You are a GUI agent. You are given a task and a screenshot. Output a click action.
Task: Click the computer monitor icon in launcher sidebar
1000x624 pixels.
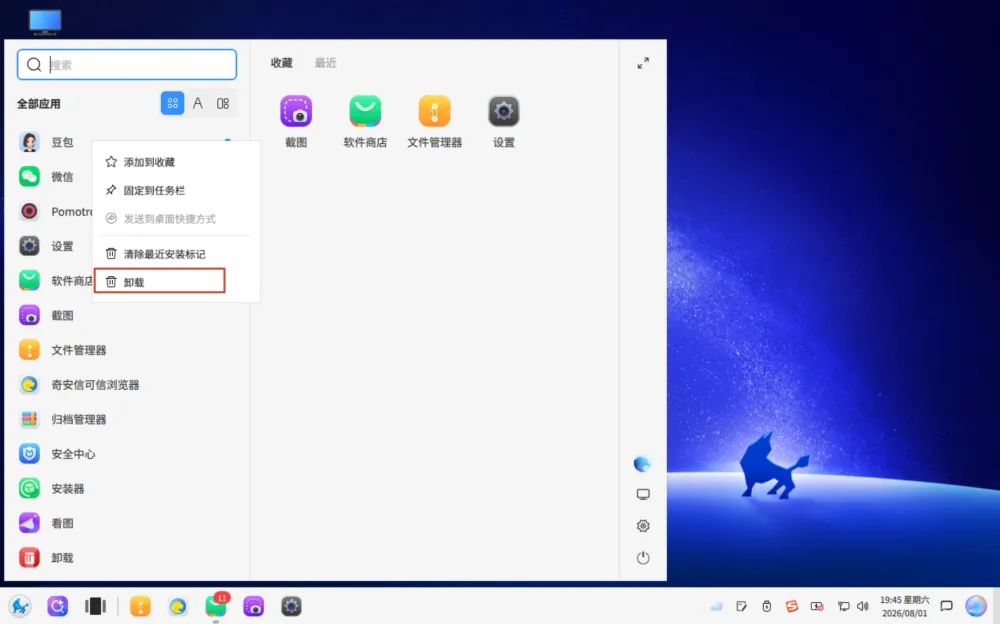pyautogui.click(x=643, y=494)
